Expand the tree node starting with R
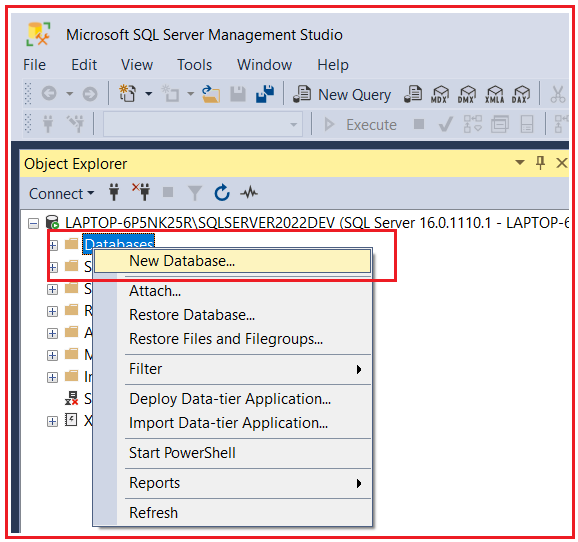 [x=52, y=312]
